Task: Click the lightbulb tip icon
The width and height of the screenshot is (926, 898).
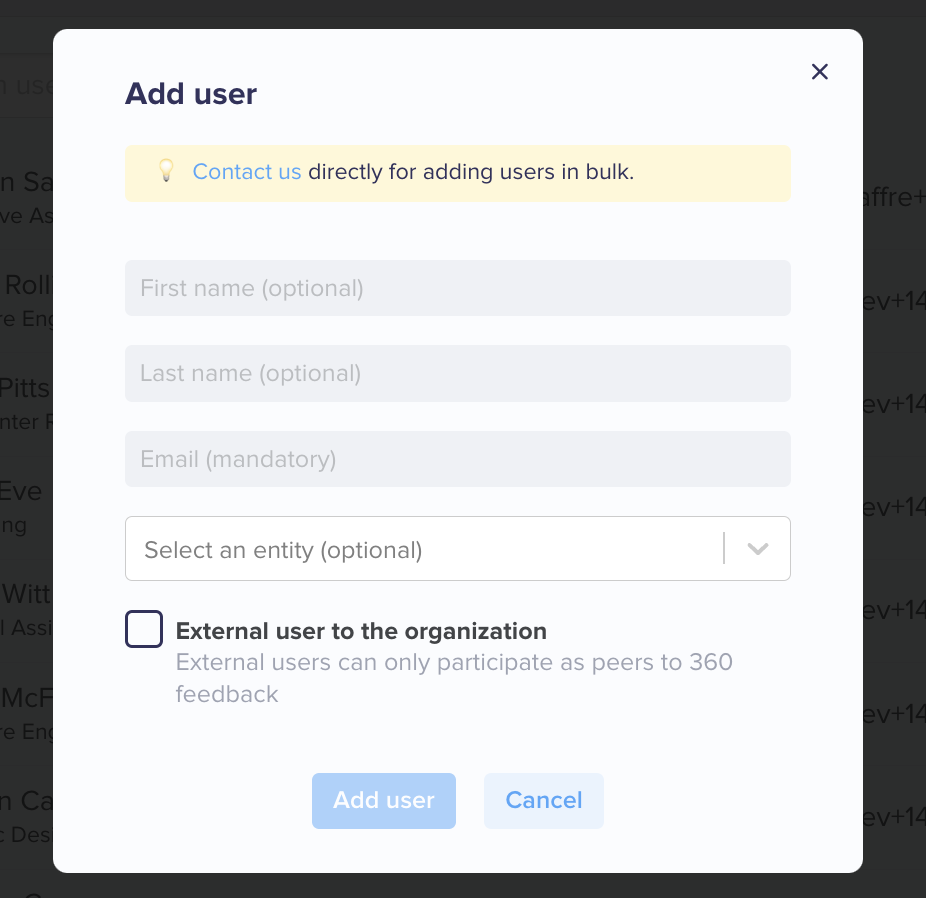Action: coord(167,171)
